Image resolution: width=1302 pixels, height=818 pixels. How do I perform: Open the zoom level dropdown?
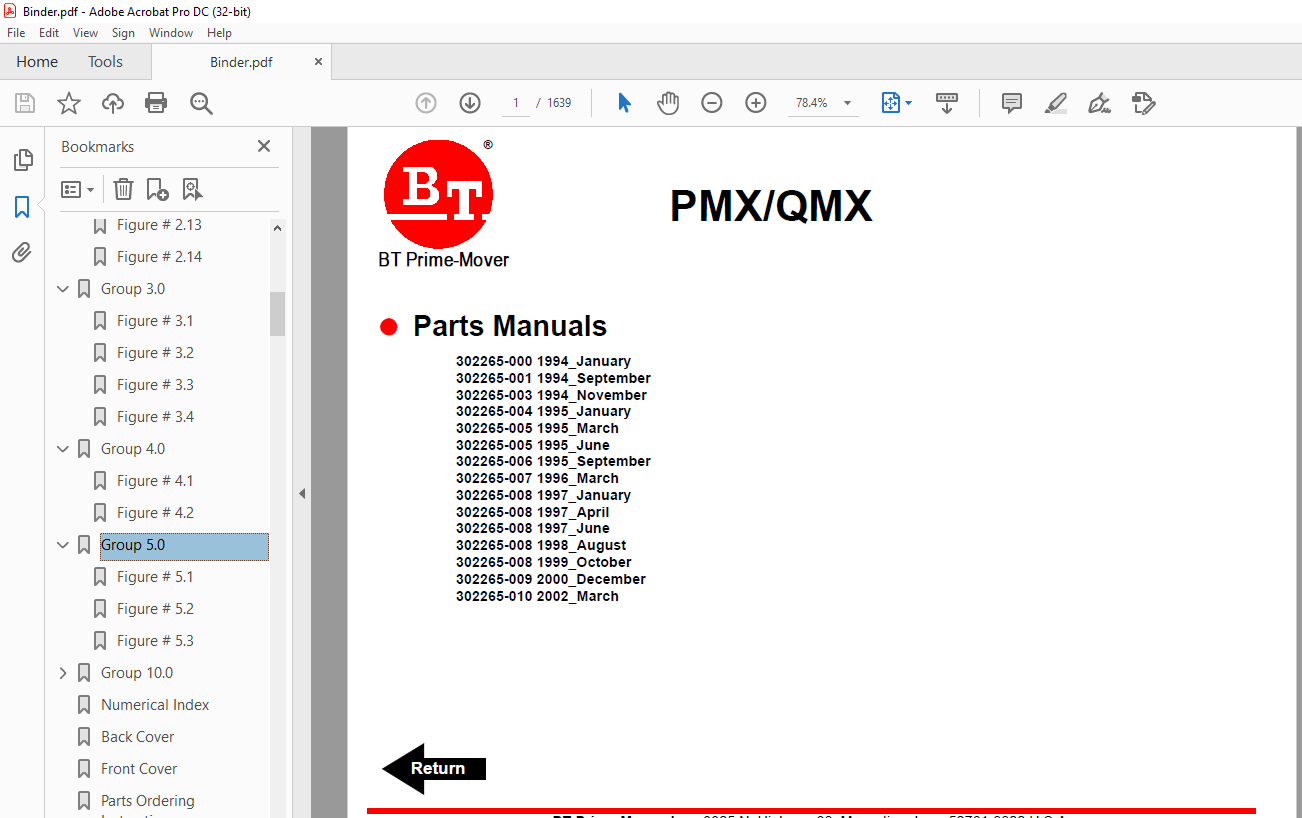tap(848, 103)
